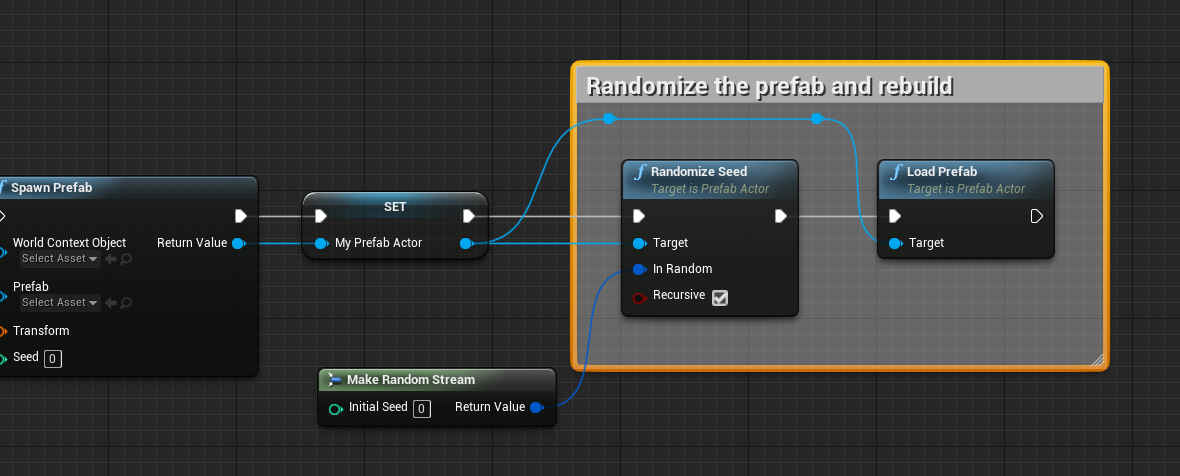The height and width of the screenshot is (476, 1180).
Task: Select the Load Prefab node title
Action: (942, 171)
